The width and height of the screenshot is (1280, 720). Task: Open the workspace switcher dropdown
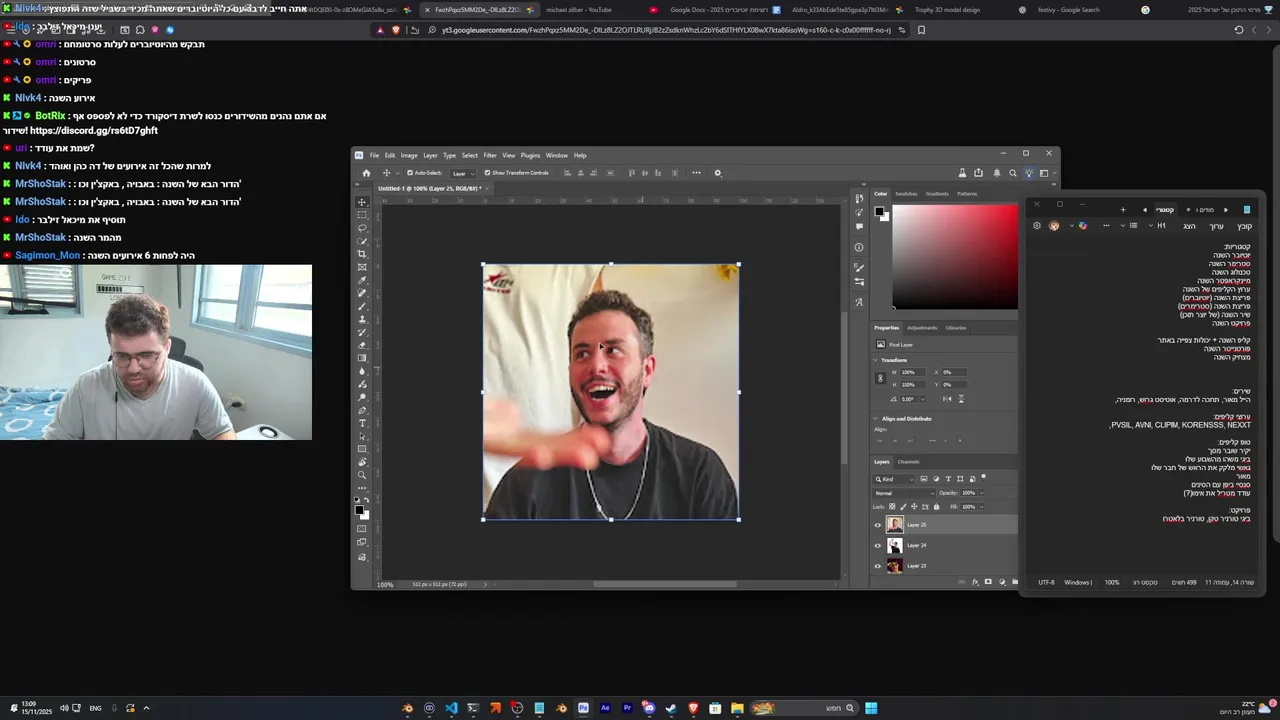click(x=1047, y=173)
